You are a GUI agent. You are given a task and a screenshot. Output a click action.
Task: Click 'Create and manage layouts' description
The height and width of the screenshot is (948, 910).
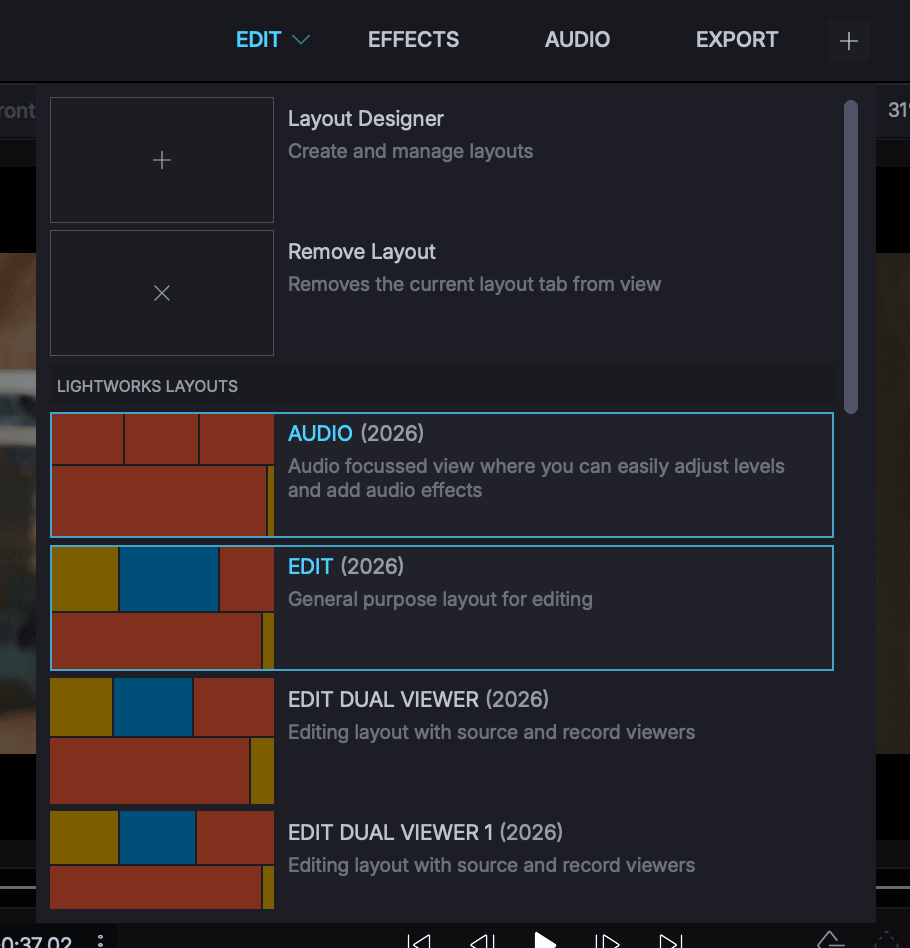point(411,151)
